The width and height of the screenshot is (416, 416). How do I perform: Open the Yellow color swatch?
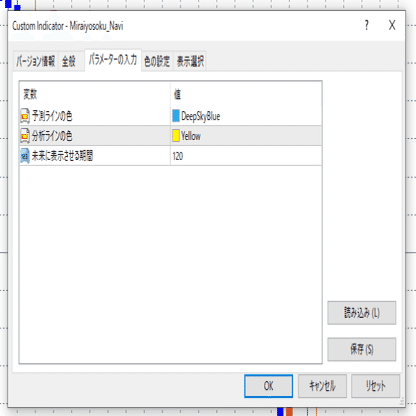(176, 136)
